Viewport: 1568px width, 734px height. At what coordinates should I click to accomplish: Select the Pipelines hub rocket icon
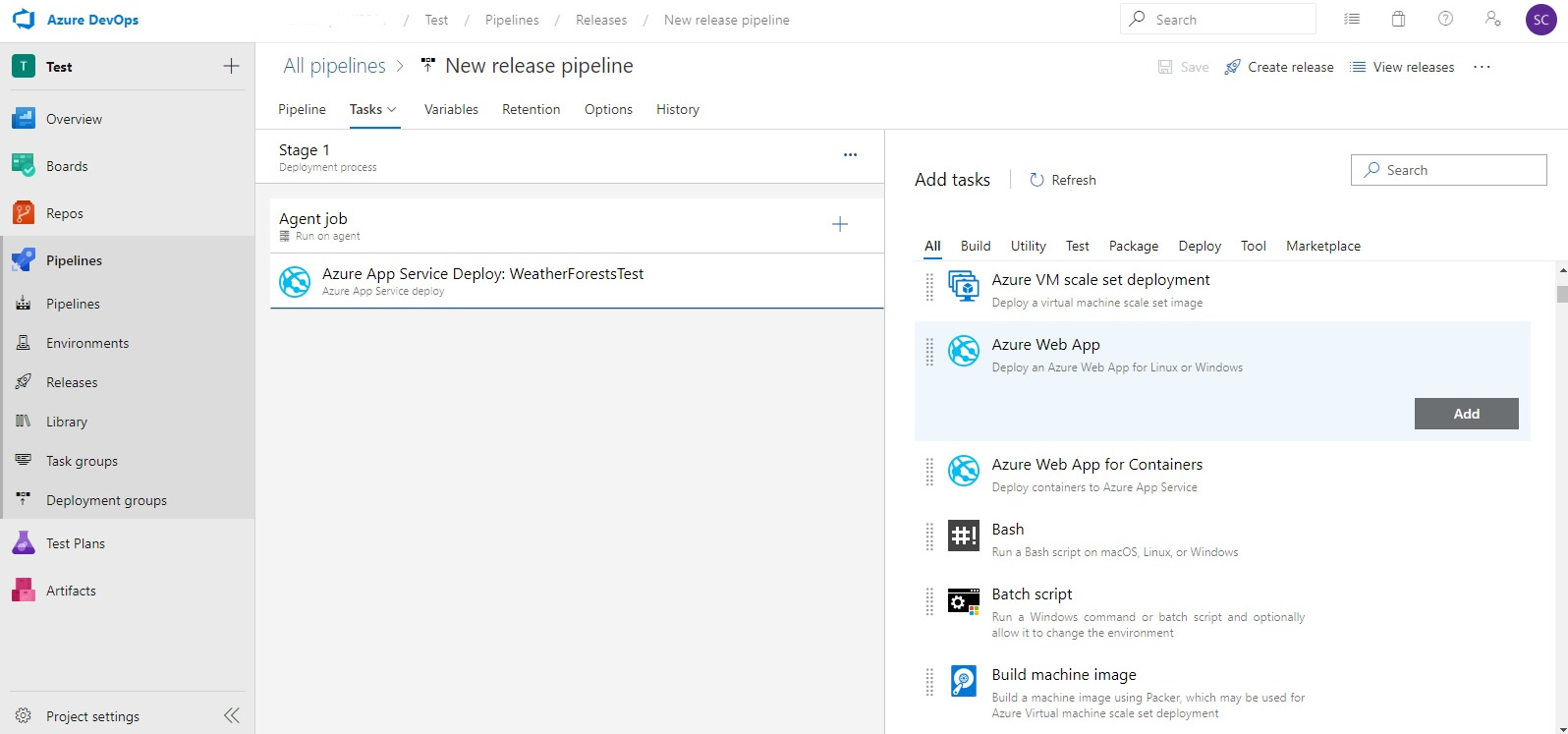click(x=24, y=260)
